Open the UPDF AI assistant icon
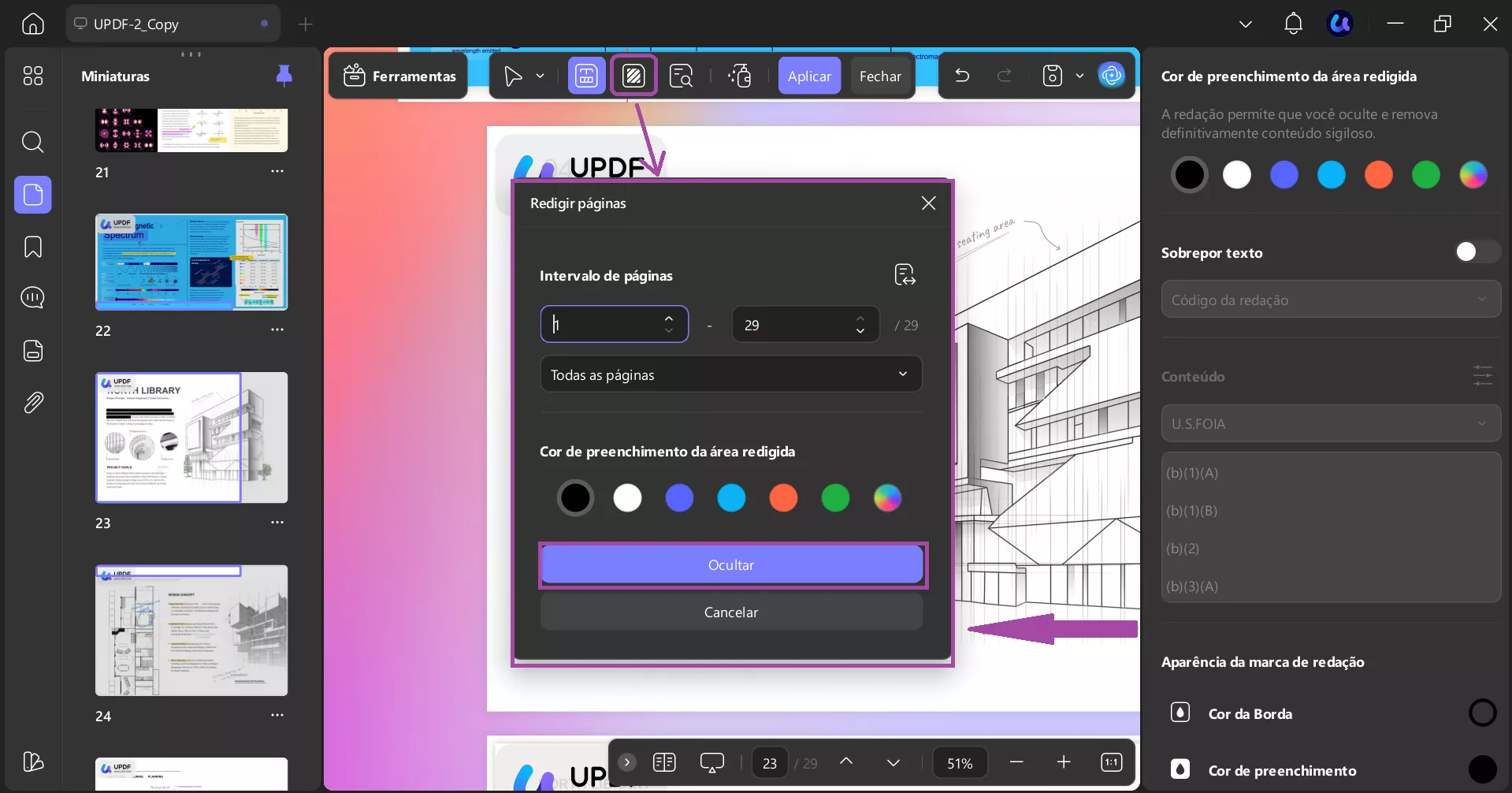This screenshot has width=1512, height=793. pyautogui.click(x=1112, y=76)
